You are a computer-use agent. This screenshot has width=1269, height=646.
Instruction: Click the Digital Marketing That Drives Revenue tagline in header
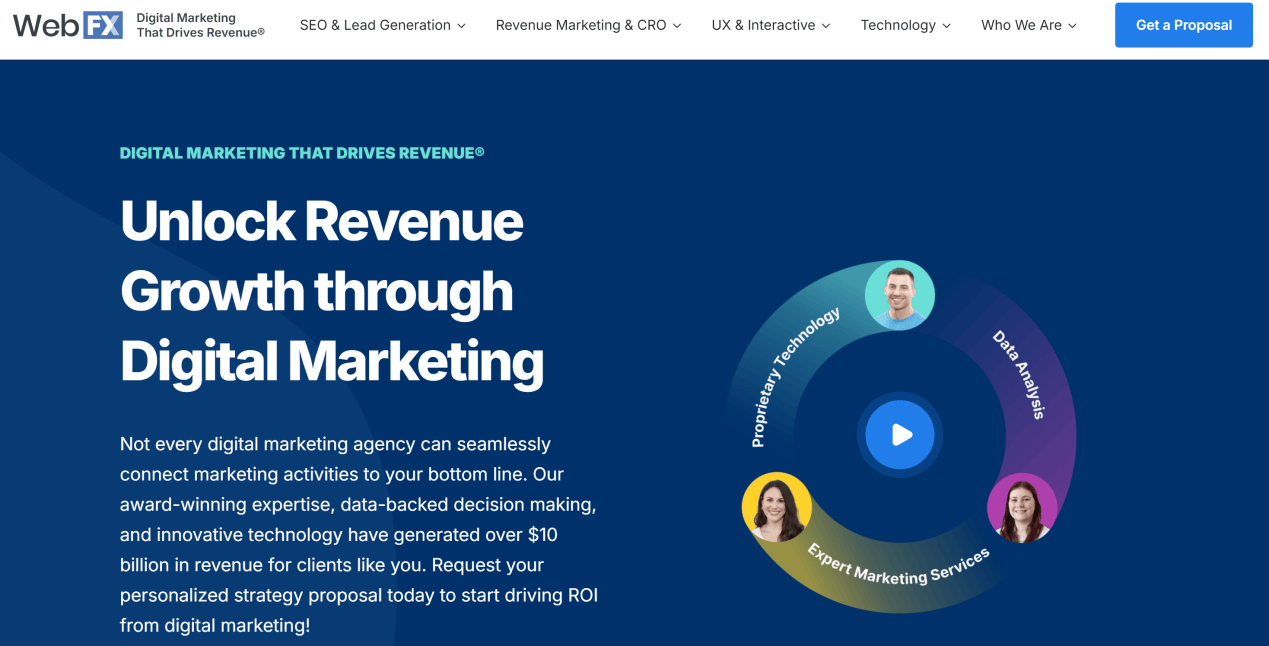[200, 25]
